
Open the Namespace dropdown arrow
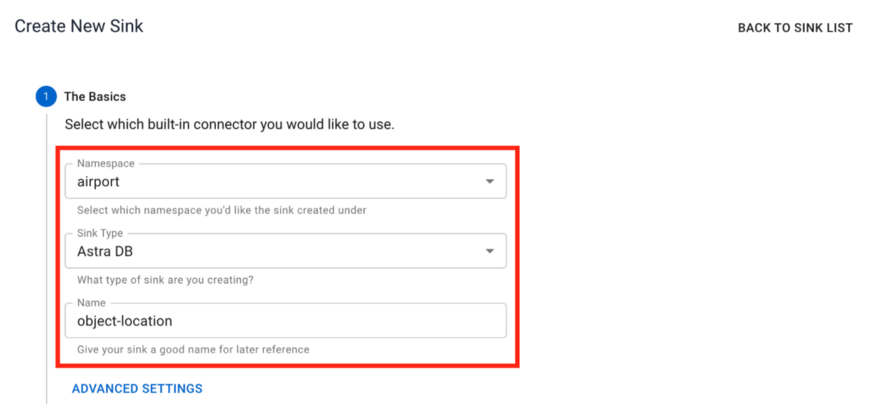pyautogui.click(x=489, y=182)
